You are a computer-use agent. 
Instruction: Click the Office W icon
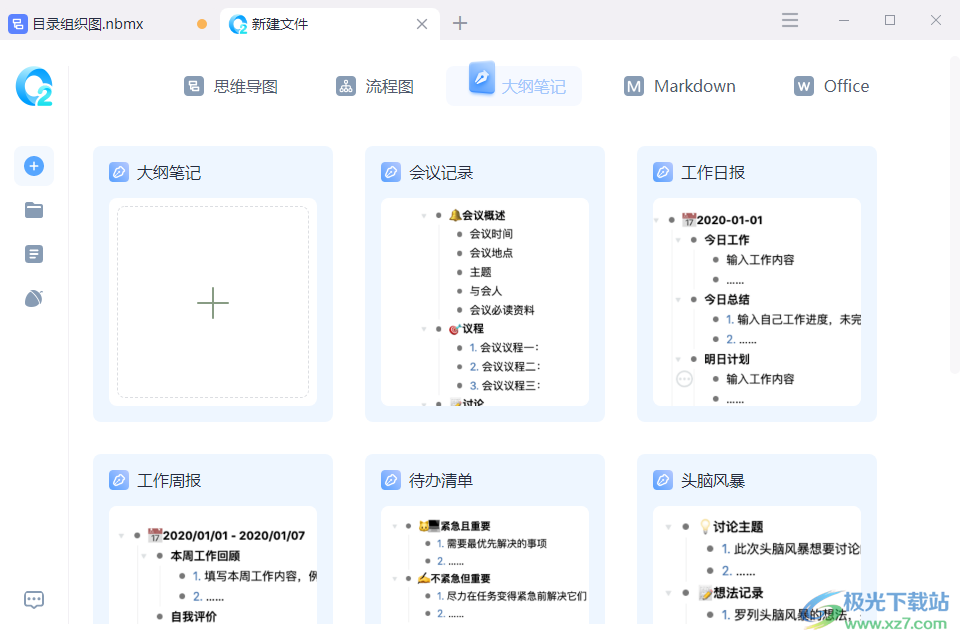(803, 86)
